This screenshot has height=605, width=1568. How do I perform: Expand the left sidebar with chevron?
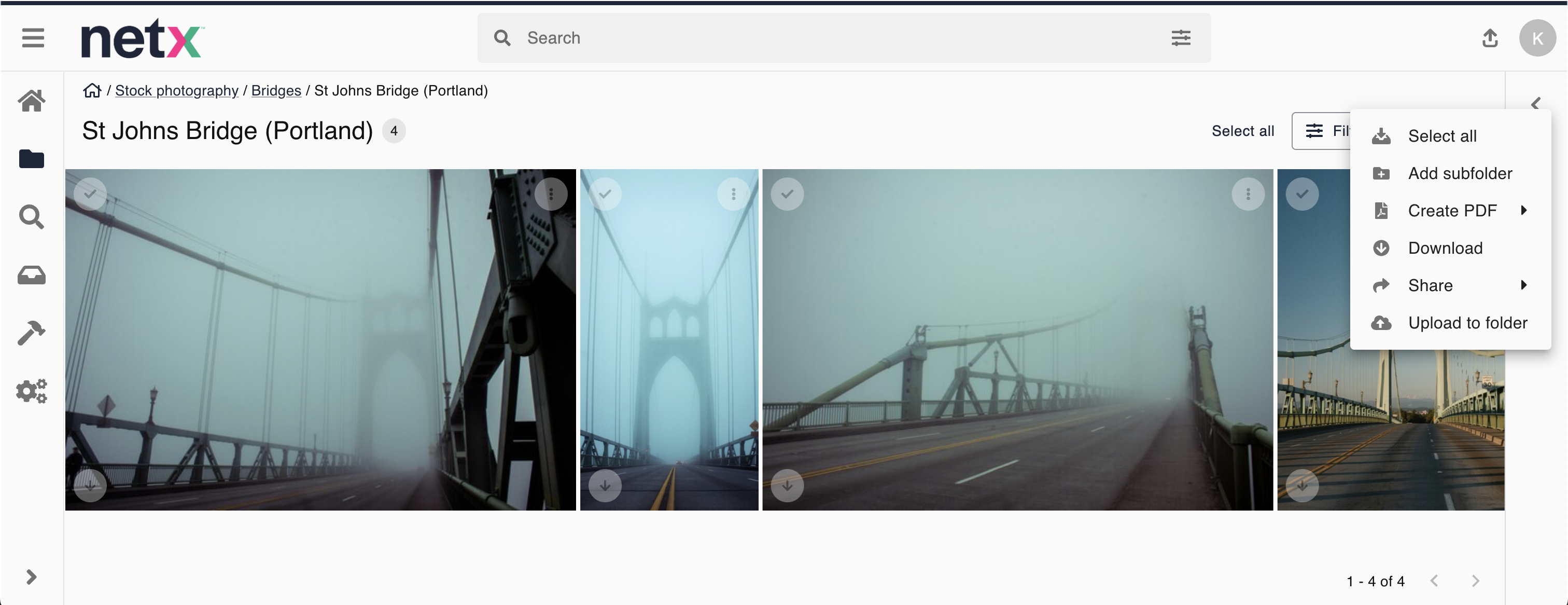(32, 577)
